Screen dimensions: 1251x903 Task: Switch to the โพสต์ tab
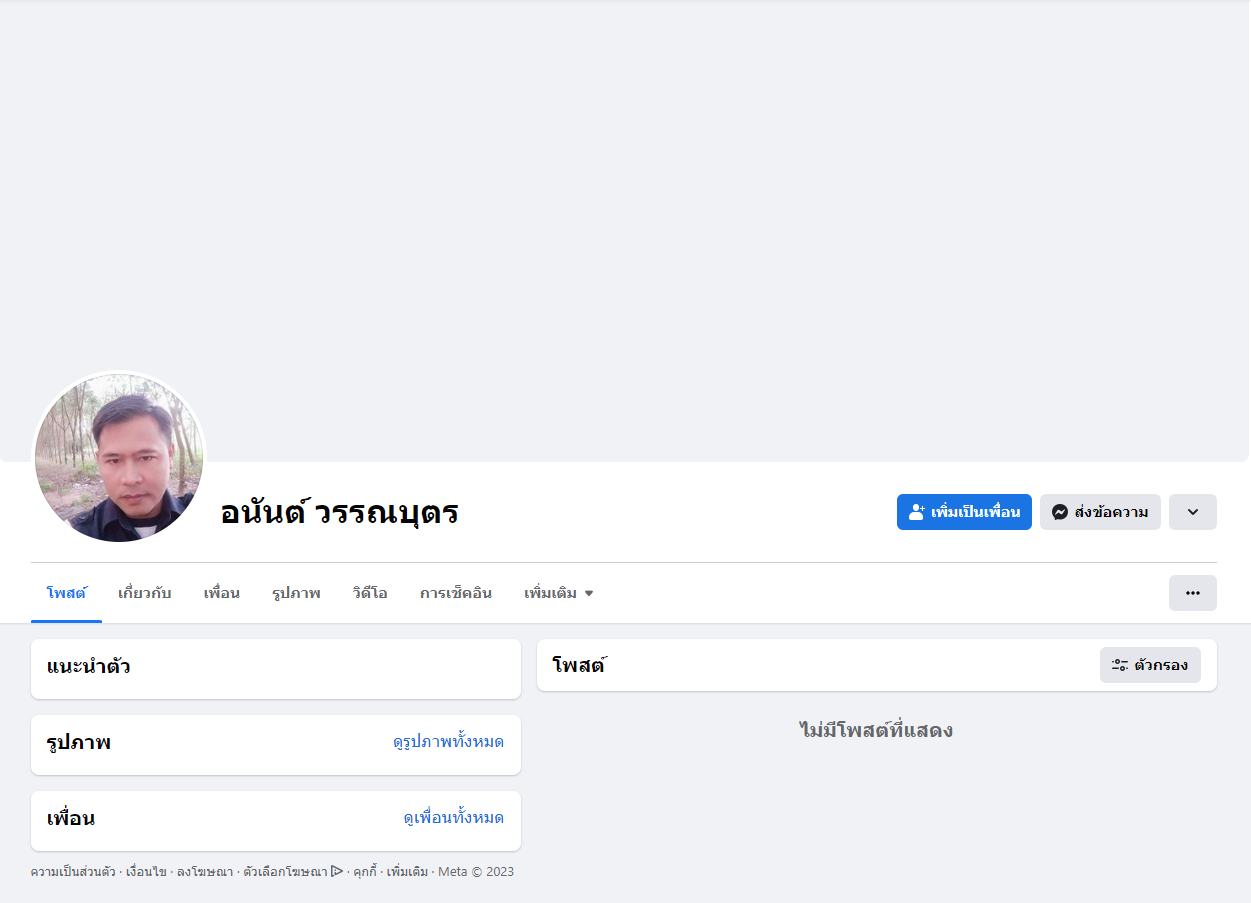click(x=66, y=593)
